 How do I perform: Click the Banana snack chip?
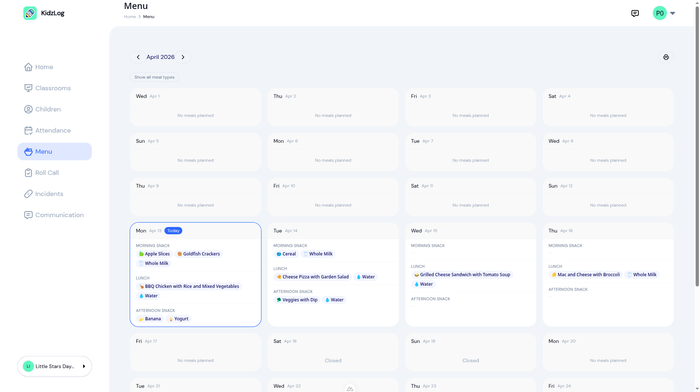coord(150,319)
